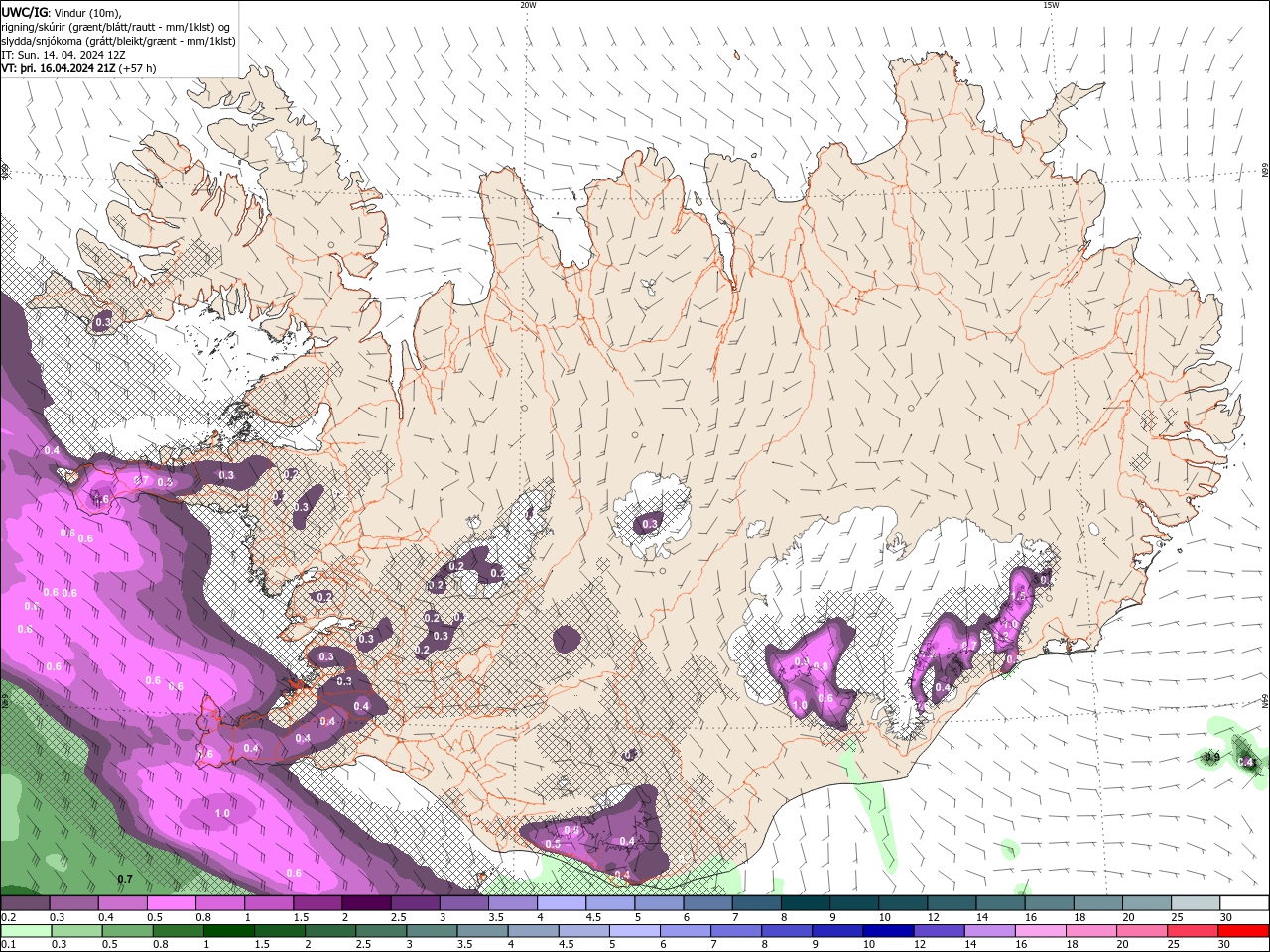Screen dimensions: 1270x952
Task: Pick upper legend dark purple swatch between 2 and 2.5
Action: click(x=366, y=903)
